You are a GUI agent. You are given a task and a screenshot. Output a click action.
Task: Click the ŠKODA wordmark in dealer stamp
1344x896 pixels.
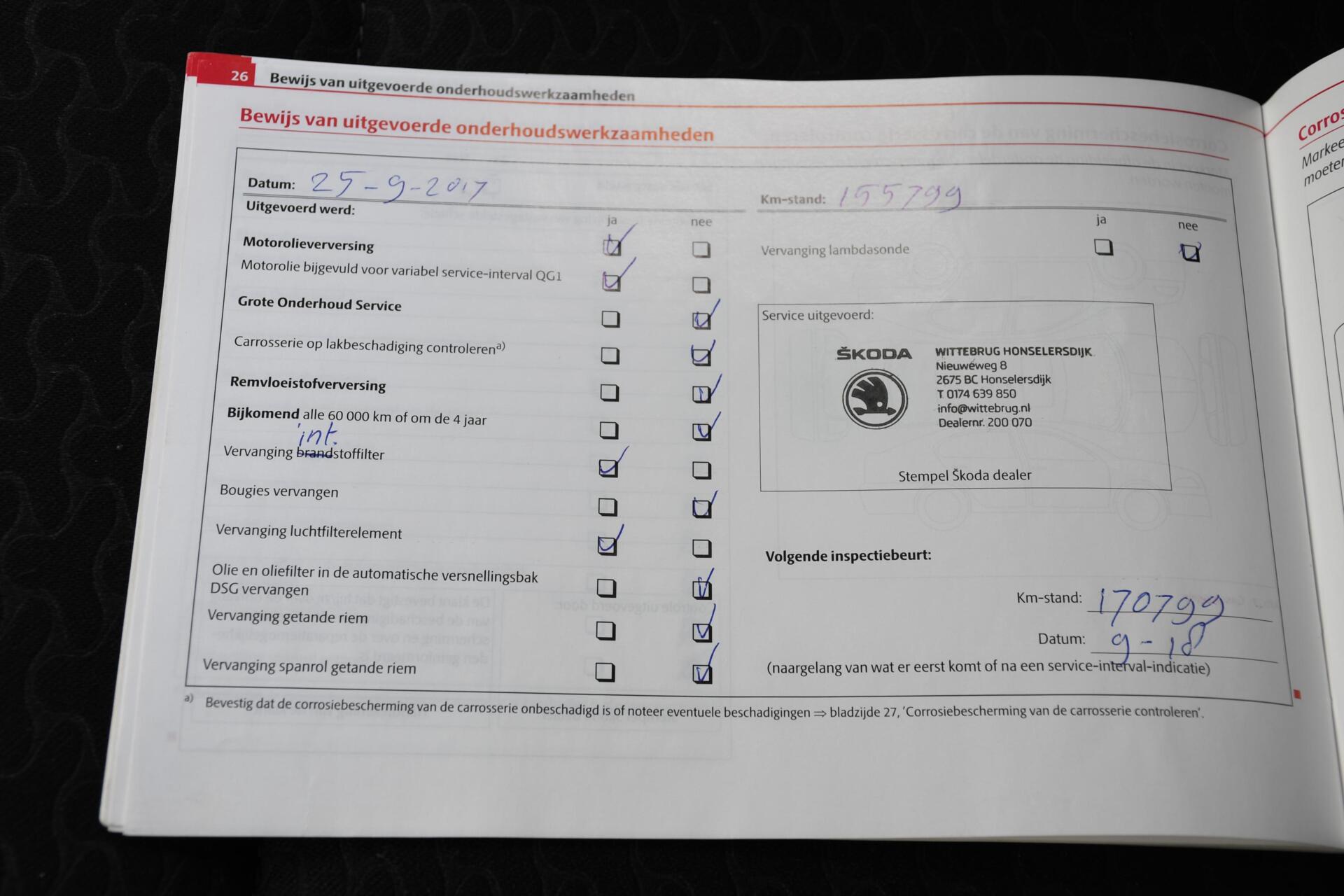(x=874, y=353)
